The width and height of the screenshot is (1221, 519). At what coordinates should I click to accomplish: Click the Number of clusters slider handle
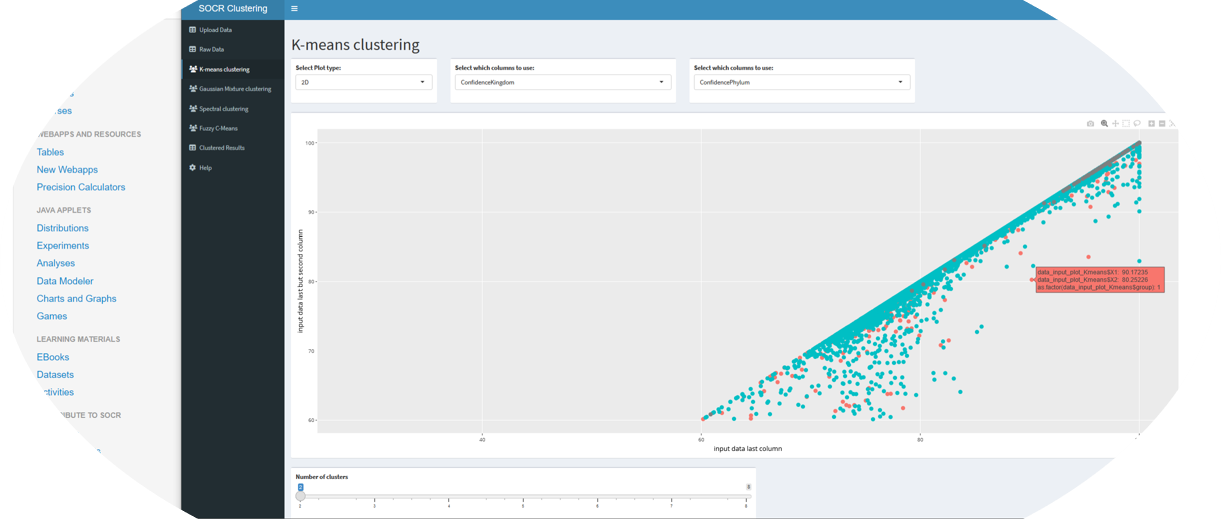300,496
